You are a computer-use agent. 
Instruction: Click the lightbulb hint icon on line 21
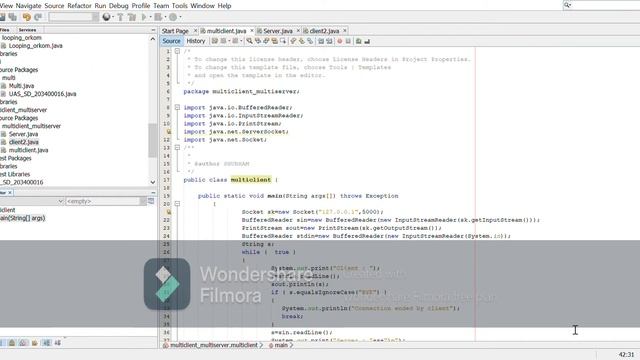(x=169, y=212)
